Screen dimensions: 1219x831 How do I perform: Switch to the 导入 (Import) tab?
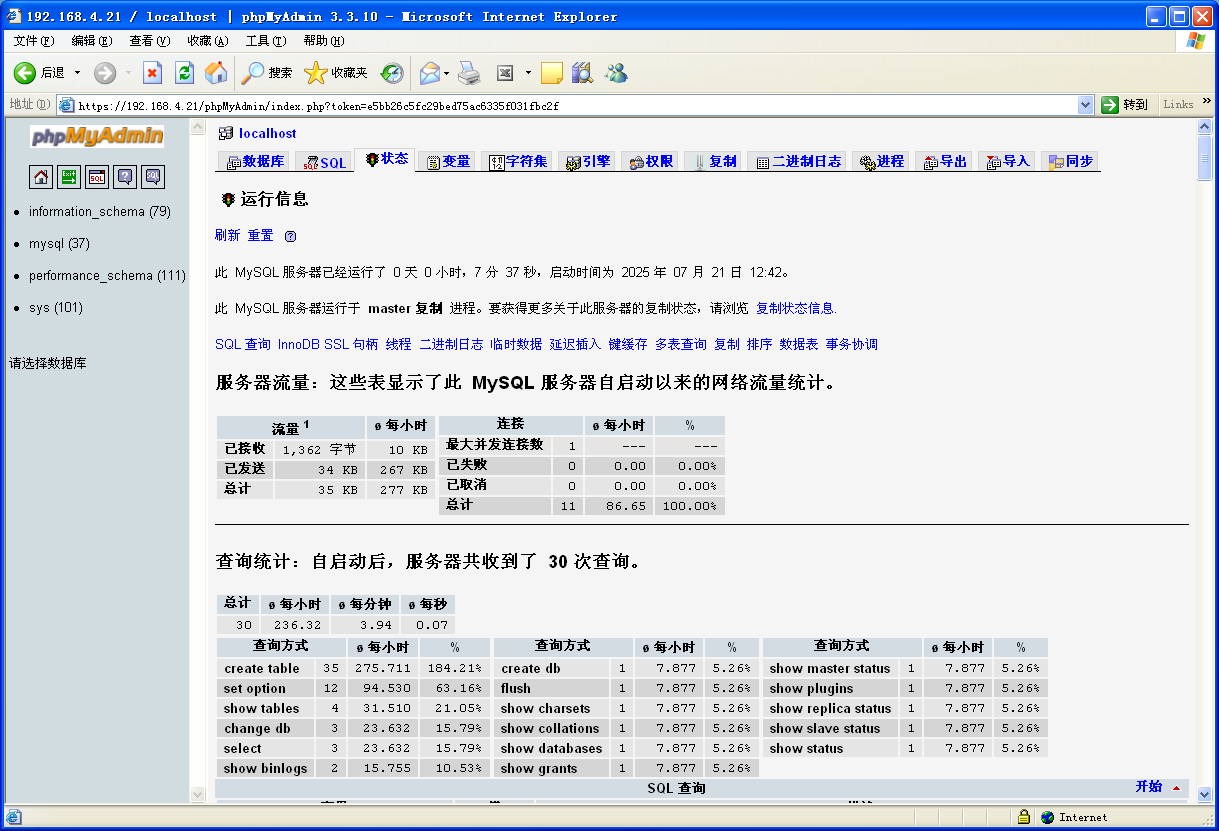pos(1007,162)
